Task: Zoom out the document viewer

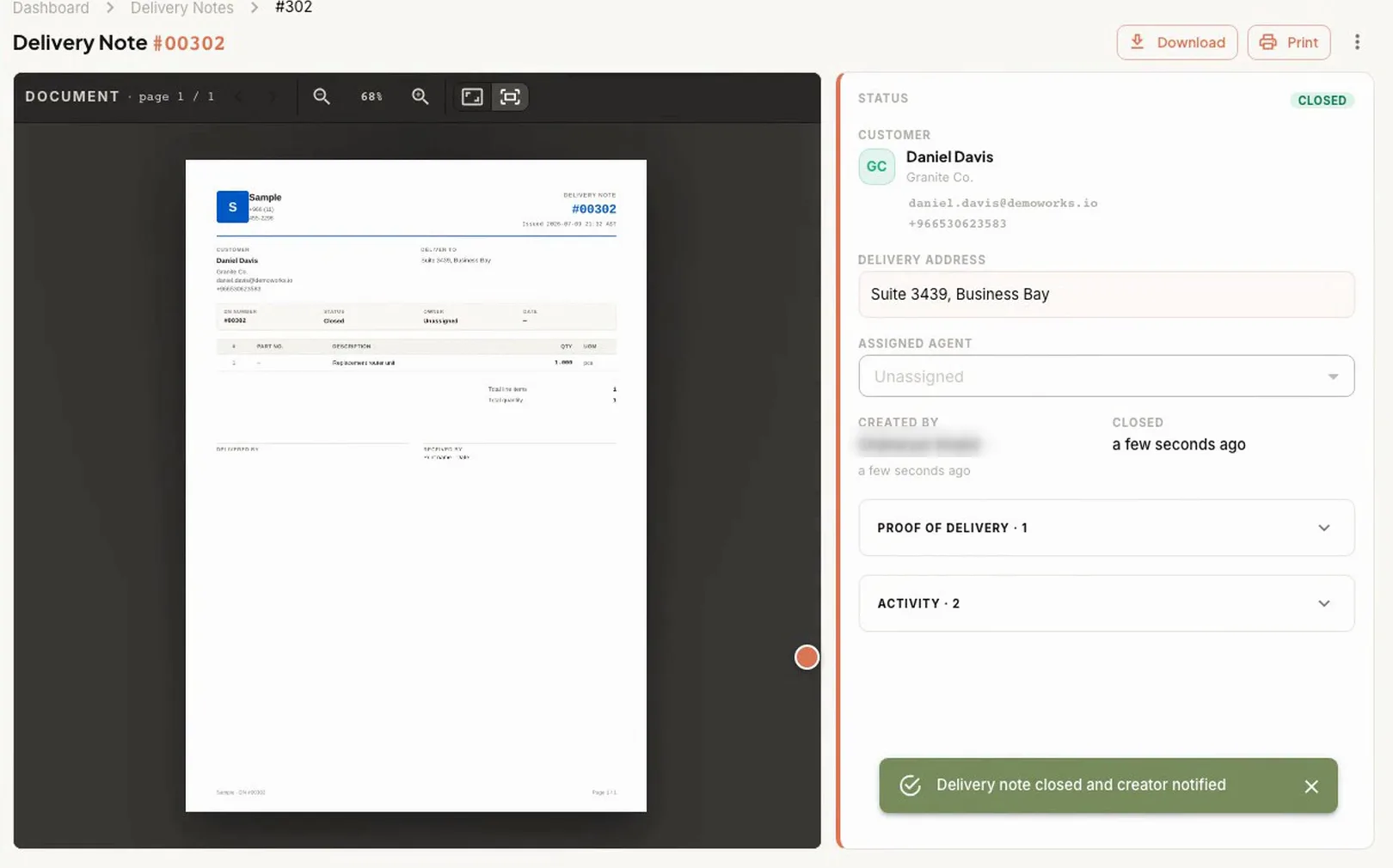Action: tap(322, 96)
